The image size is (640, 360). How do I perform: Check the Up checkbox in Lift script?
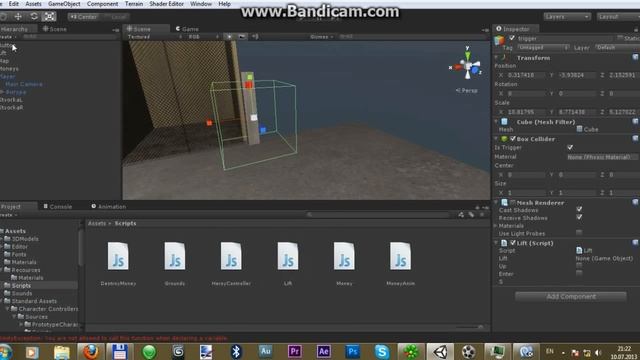[579, 266]
